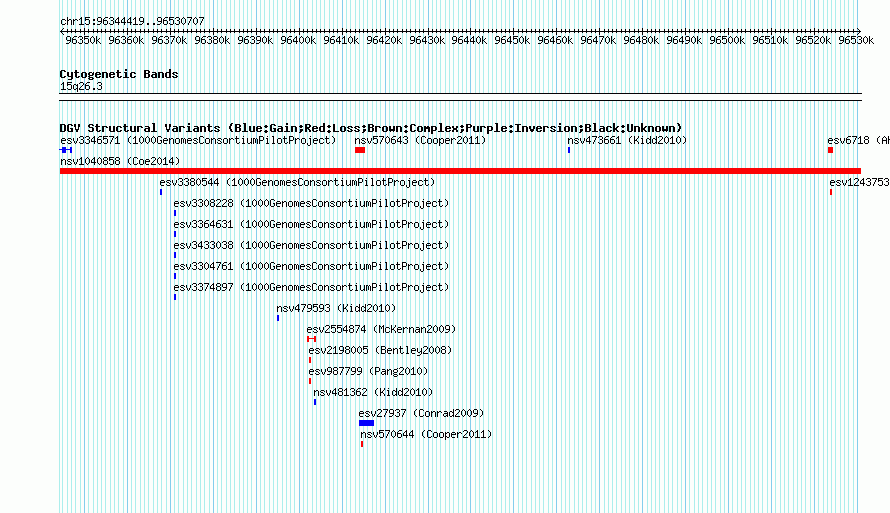Screen dimensions: 890x513
Task: Click the esv3346571 variant label
Action: pos(198,140)
